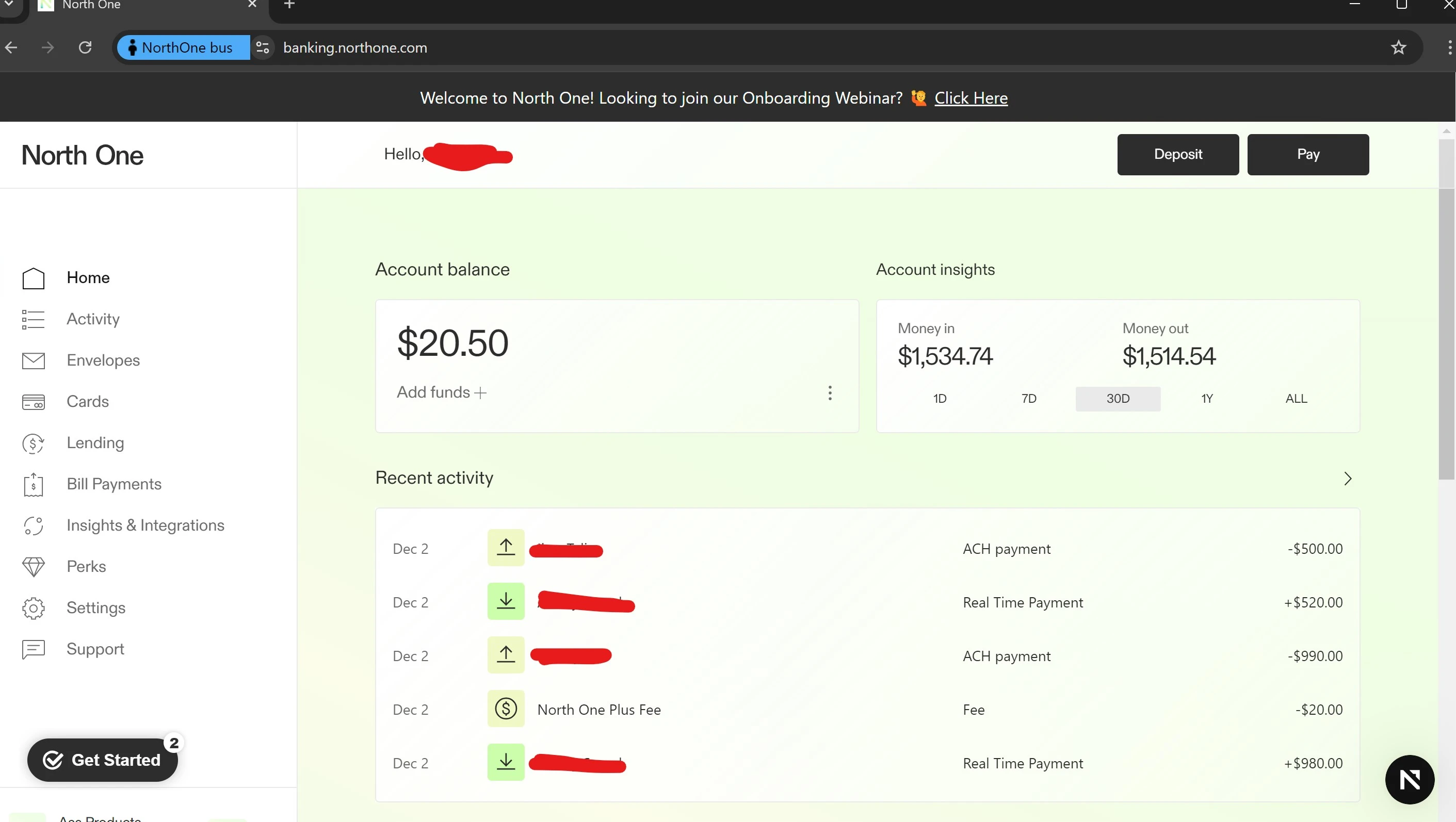Click the Get Started checklist button
The image size is (1456, 822).
point(103,761)
